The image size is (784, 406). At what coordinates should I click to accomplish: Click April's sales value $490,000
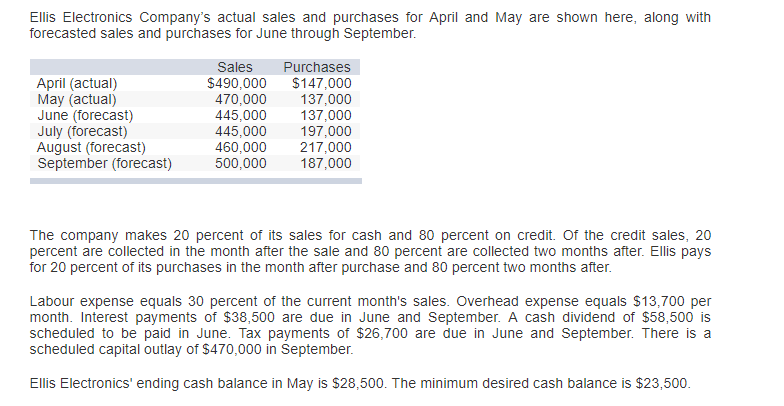[236, 83]
